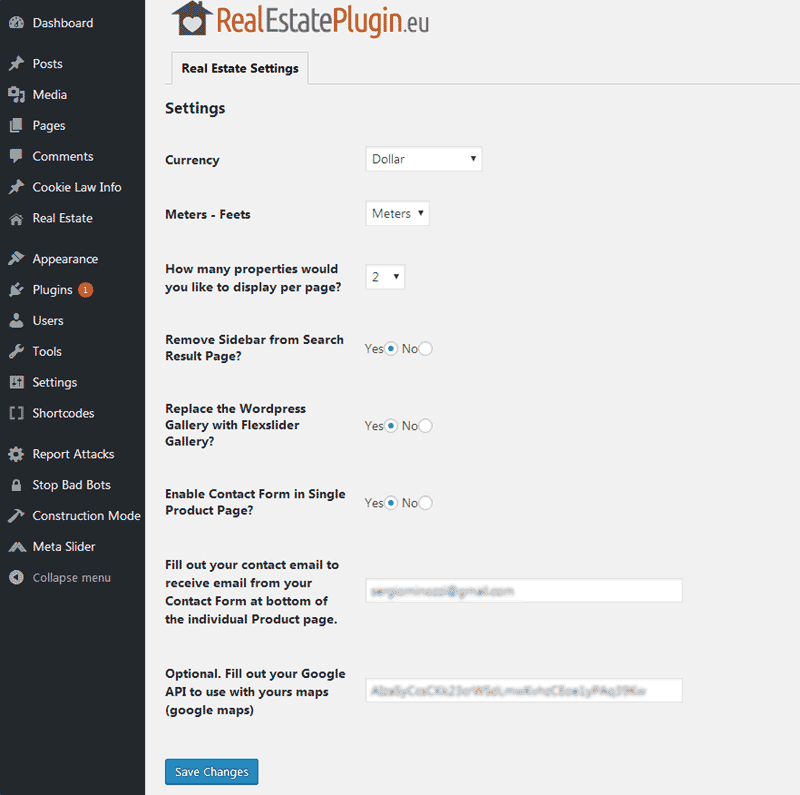The height and width of the screenshot is (795, 800).
Task: Choose Yes for Flexslider Gallery replacement
Action: point(391,426)
